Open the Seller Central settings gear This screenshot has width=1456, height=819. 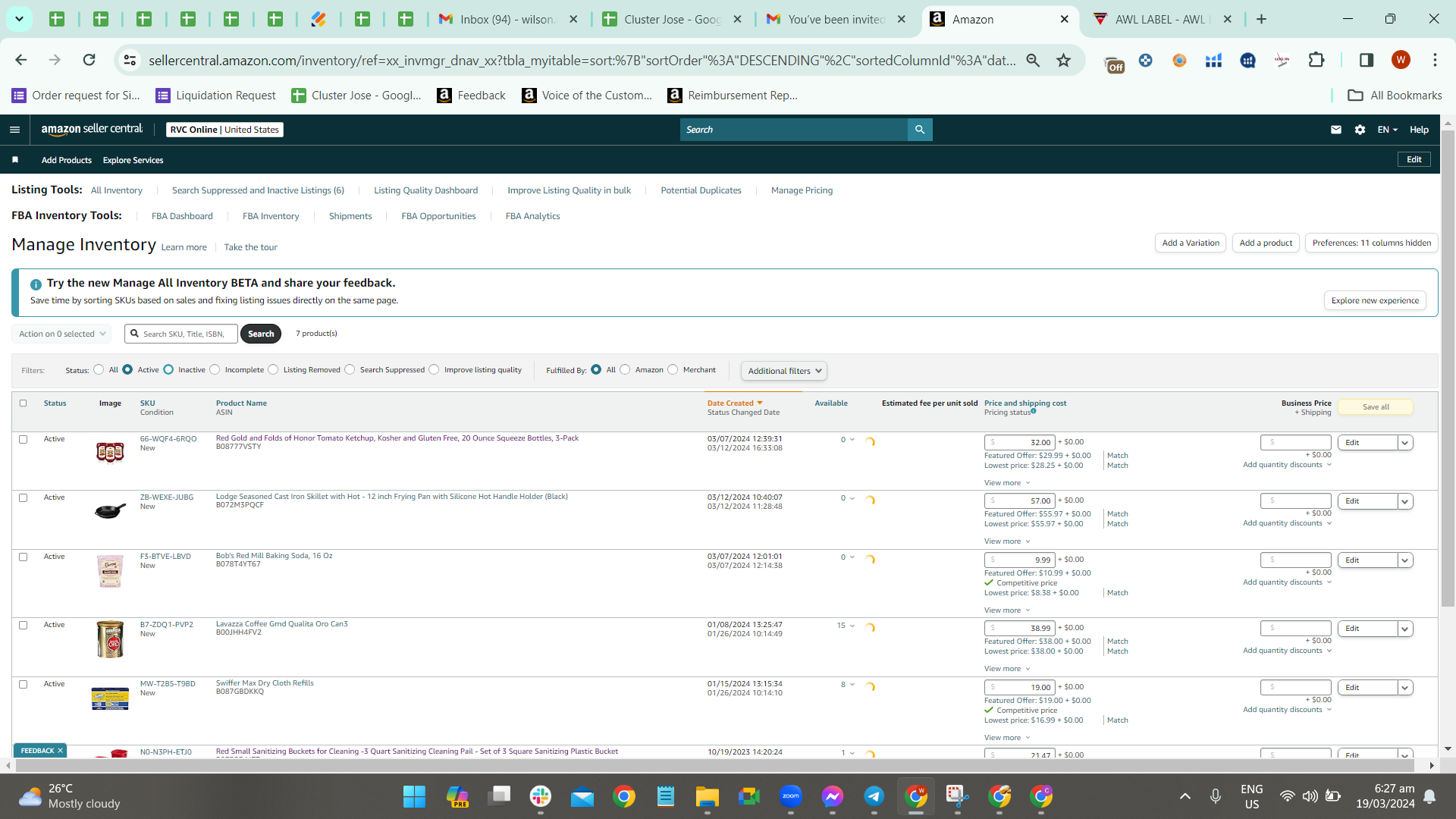click(1360, 130)
